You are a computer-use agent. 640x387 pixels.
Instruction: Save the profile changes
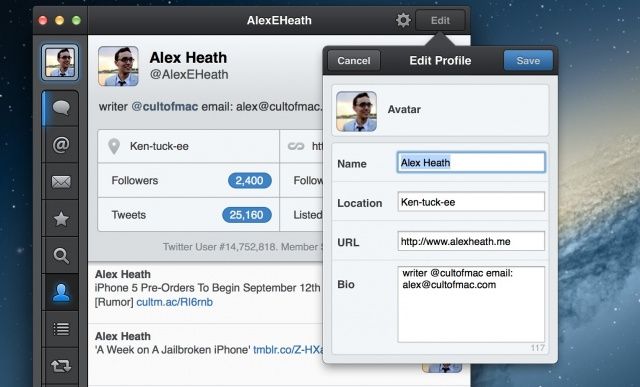point(528,60)
